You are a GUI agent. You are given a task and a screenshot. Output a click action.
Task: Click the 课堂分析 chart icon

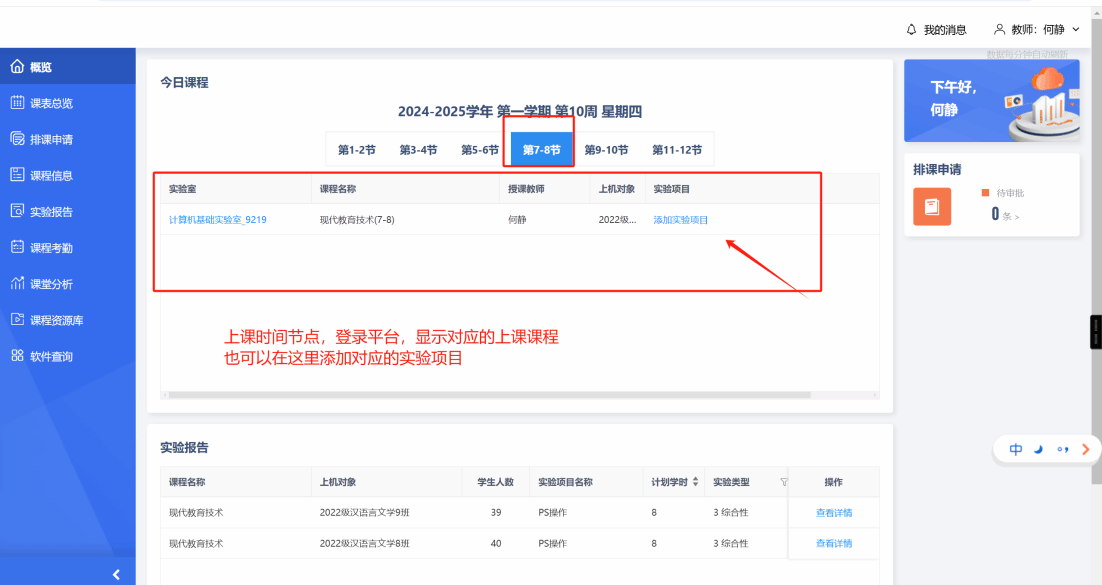[17, 284]
